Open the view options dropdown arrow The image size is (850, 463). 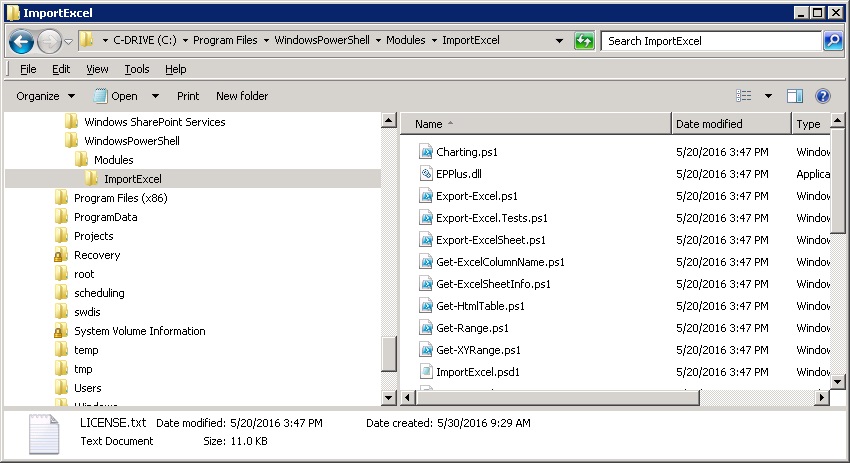coord(768,96)
